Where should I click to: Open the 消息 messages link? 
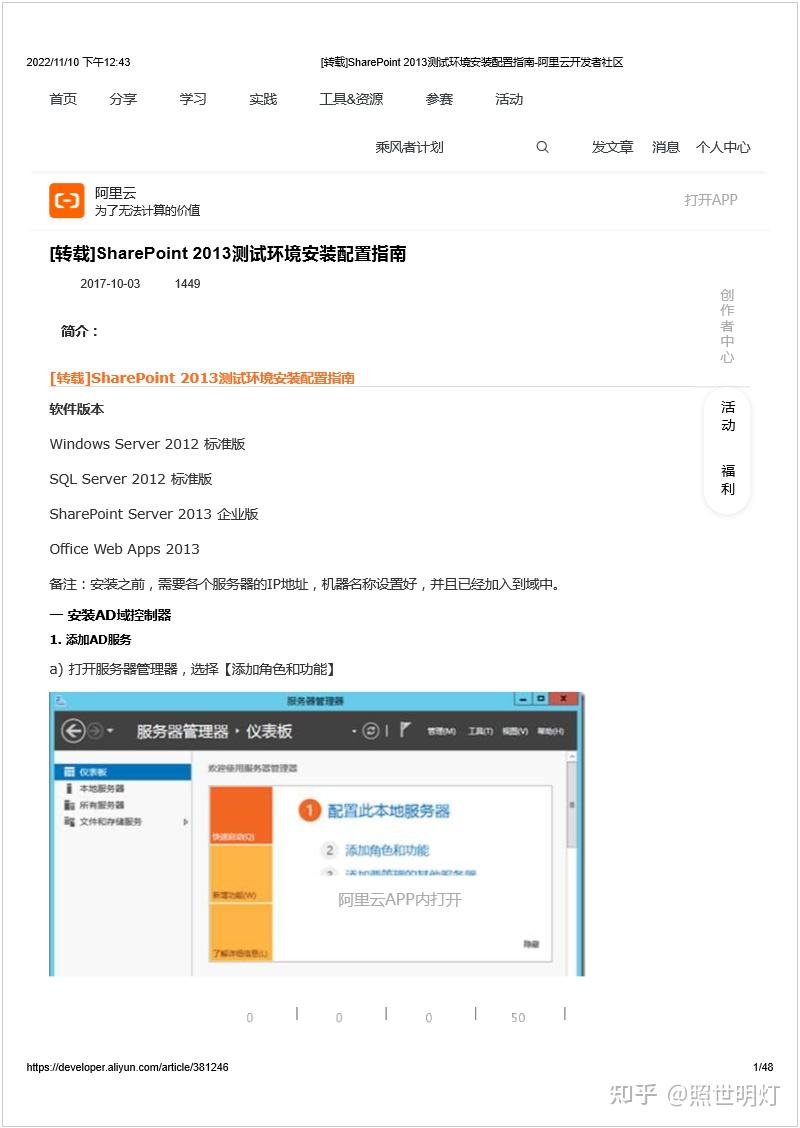coord(665,147)
